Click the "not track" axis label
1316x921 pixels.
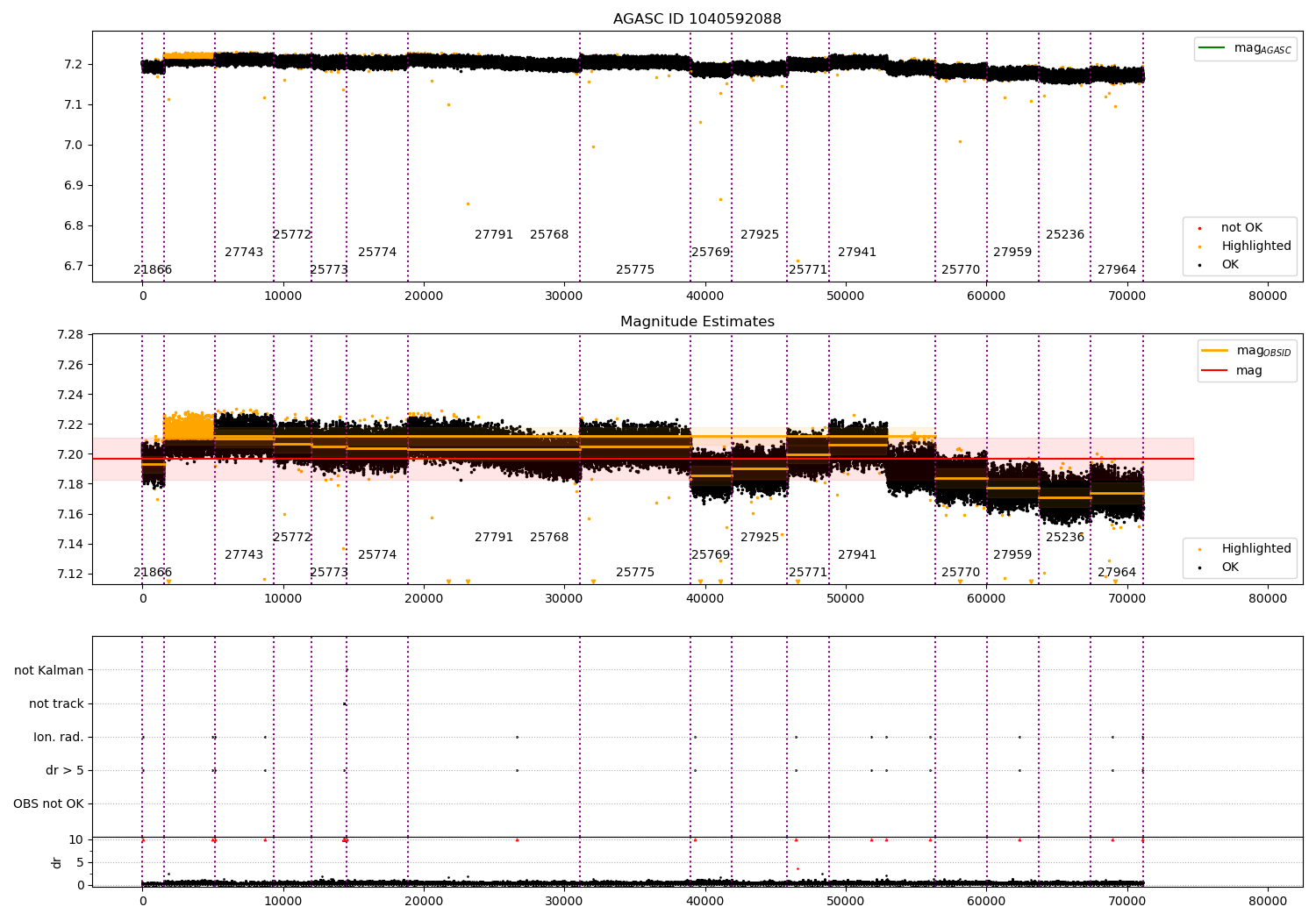56,704
